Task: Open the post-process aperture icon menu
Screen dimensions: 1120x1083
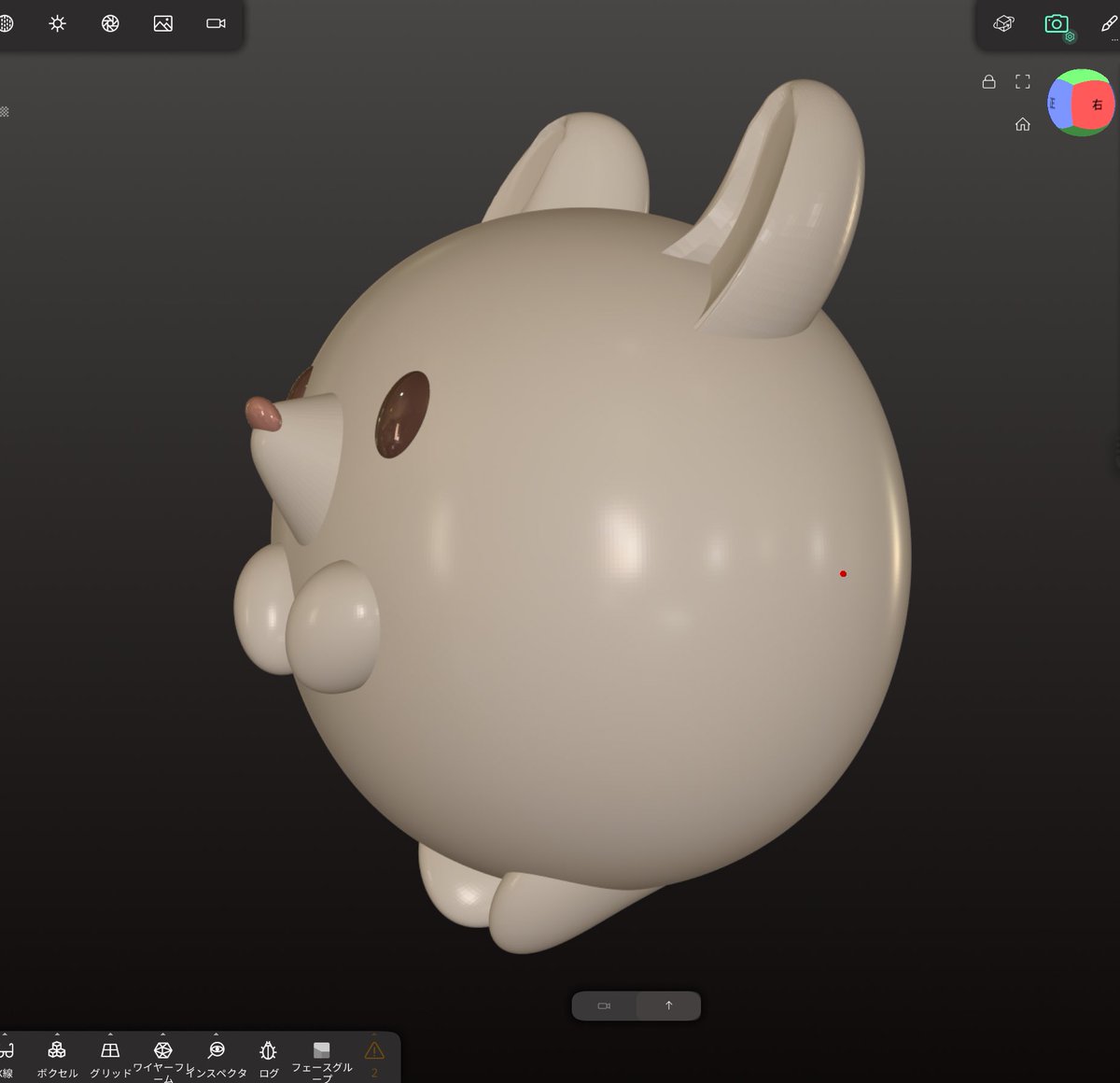Action: pos(110,23)
